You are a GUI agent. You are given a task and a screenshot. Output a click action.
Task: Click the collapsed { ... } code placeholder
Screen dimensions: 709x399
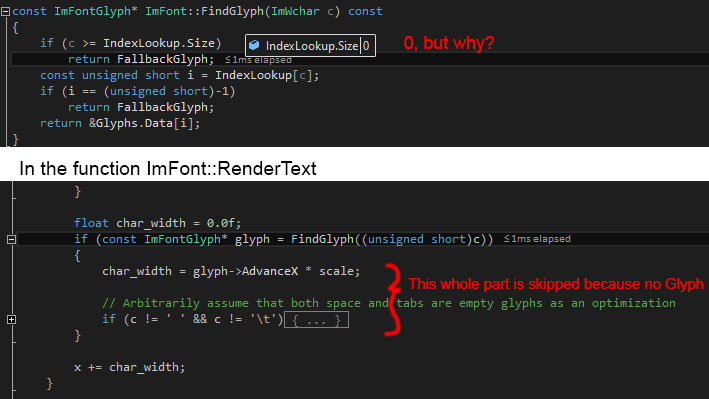tap(316, 320)
